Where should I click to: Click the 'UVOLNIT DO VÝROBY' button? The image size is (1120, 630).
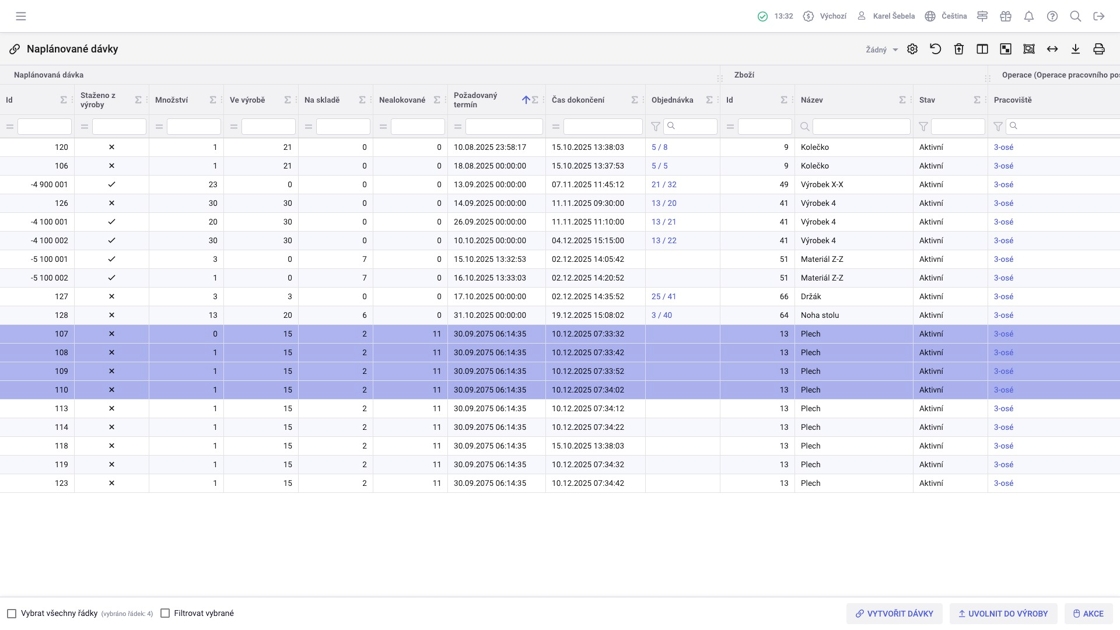click(x=1002, y=613)
